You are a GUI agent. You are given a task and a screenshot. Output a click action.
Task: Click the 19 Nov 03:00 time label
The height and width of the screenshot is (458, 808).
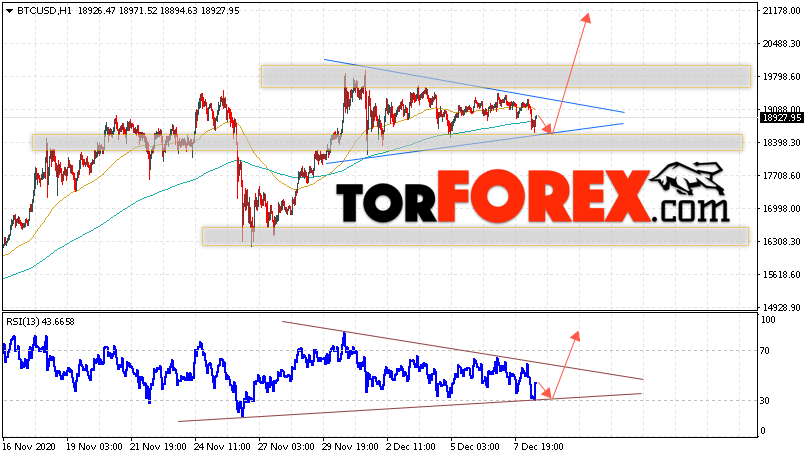(x=94, y=447)
